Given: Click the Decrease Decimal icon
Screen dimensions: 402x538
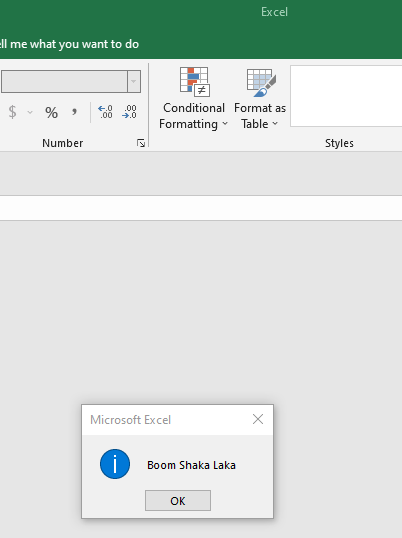Looking at the screenshot, I should (129, 112).
